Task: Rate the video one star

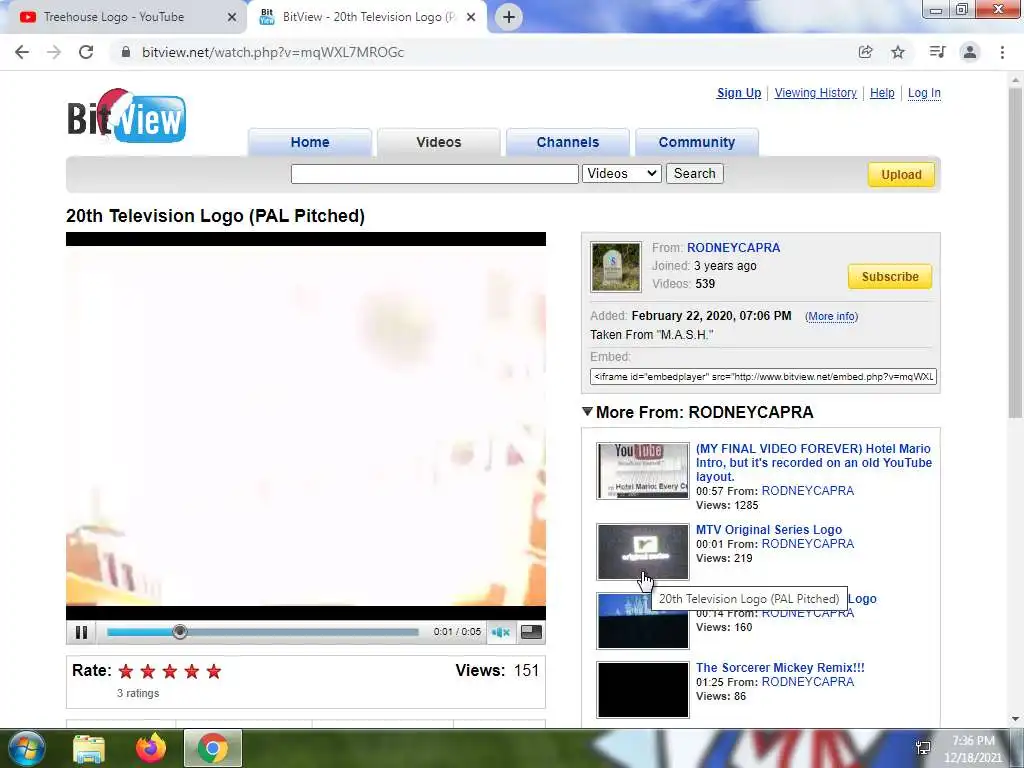Action: click(126, 671)
